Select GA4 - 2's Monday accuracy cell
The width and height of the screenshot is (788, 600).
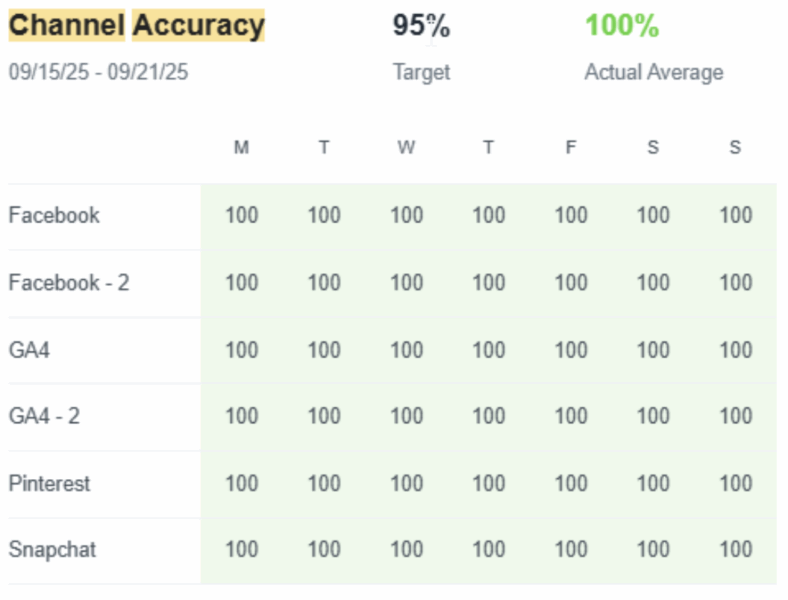coord(241,416)
